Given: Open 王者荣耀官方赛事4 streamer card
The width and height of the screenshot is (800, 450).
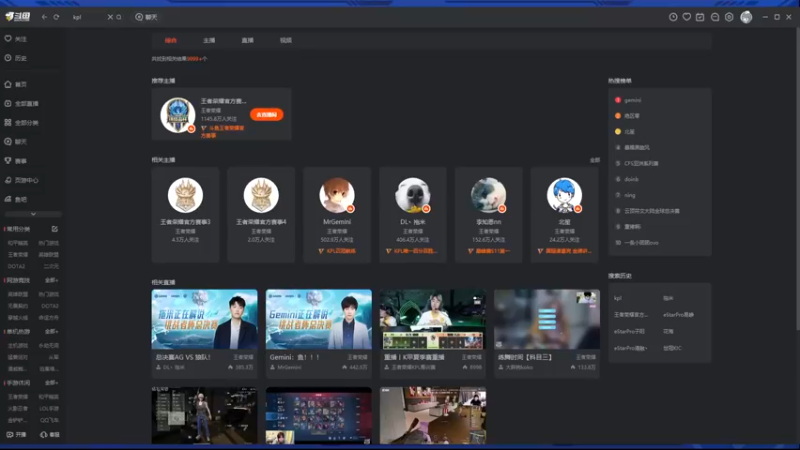Looking at the screenshot, I should tap(261, 215).
